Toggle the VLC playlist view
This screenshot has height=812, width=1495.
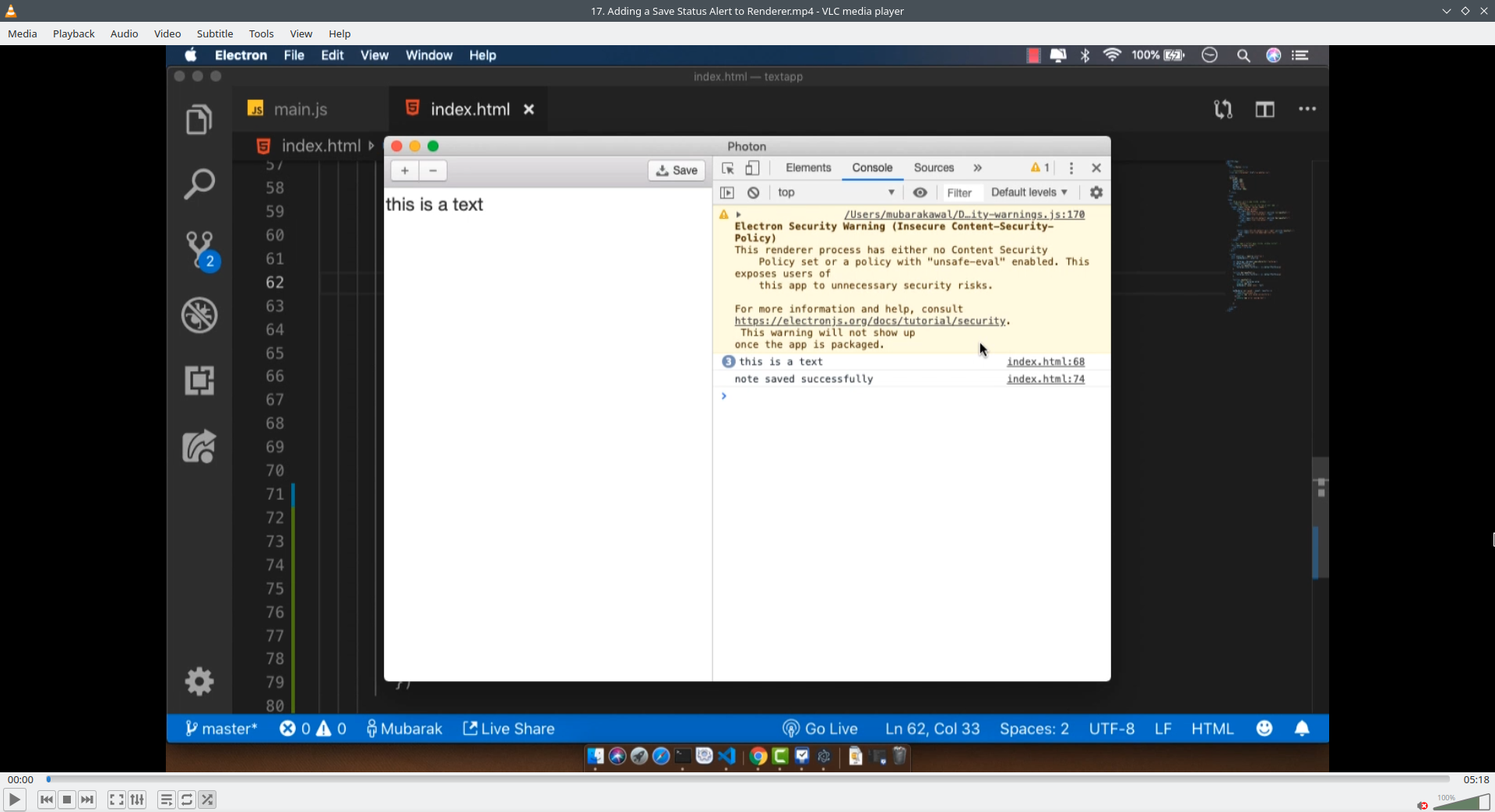click(x=167, y=800)
